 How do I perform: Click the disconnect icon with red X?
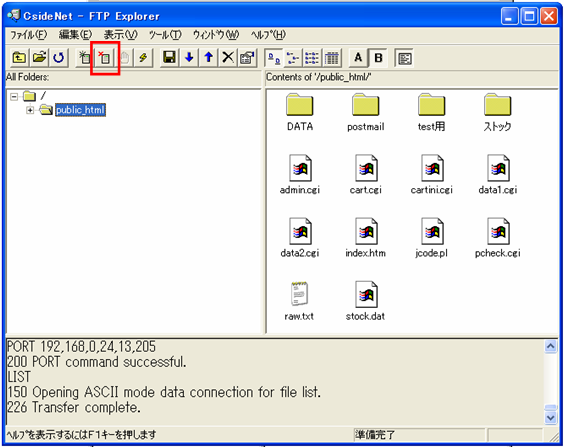pyautogui.click(x=105, y=58)
